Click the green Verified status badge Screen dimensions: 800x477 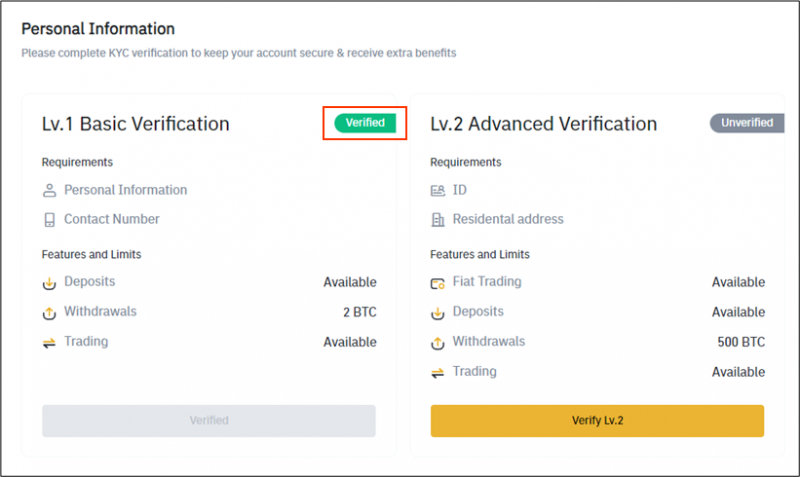[x=365, y=123]
